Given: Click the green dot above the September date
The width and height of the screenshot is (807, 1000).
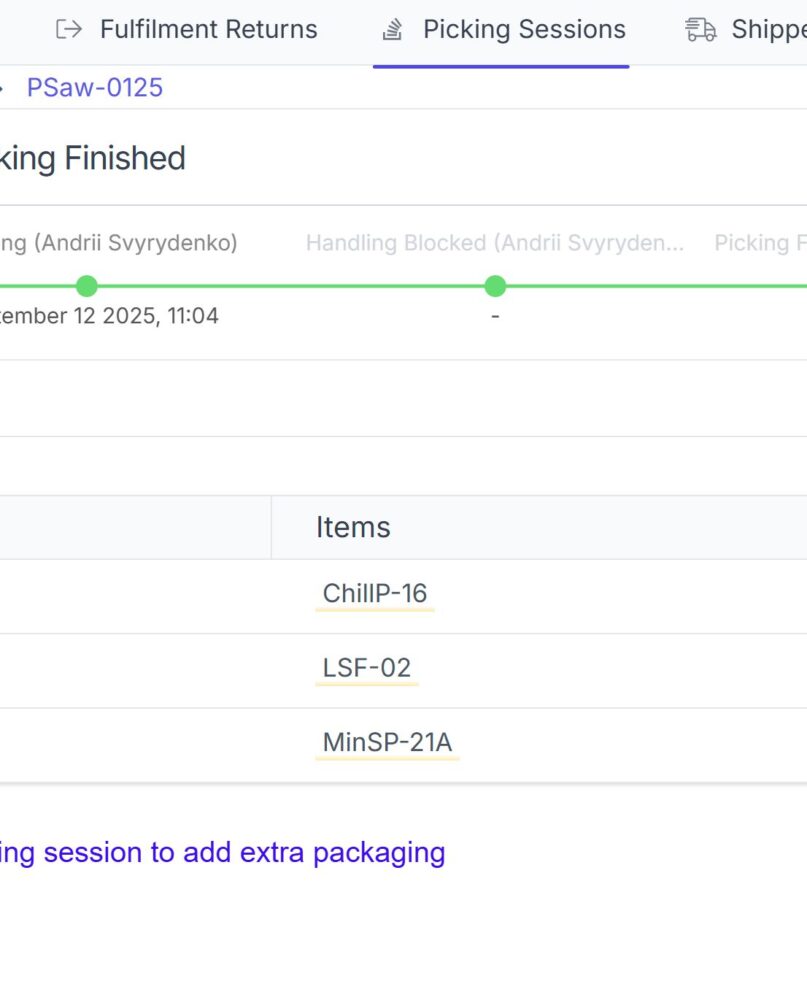Looking at the screenshot, I should click(x=87, y=286).
